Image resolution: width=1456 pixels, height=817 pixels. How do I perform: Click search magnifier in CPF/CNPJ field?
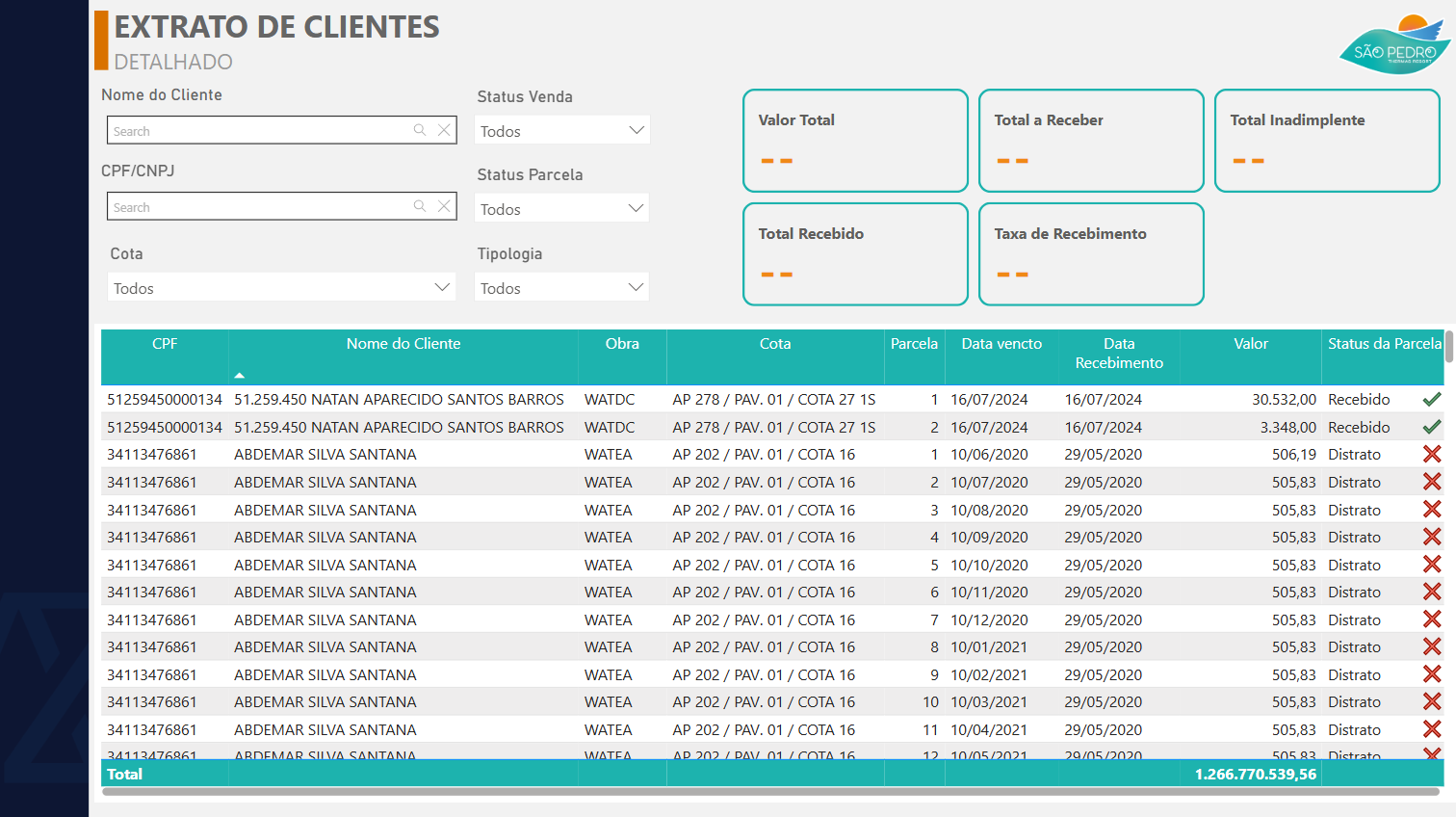pyautogui.click(x=420, y=206)
